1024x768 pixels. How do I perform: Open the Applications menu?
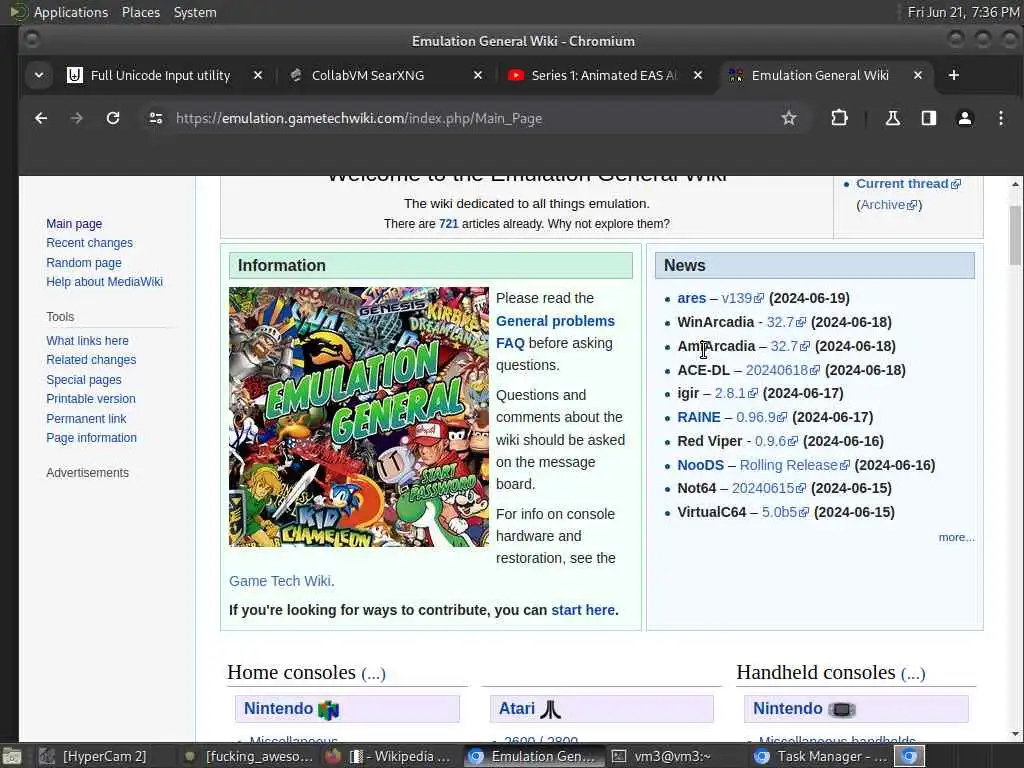tap(71, 12)
